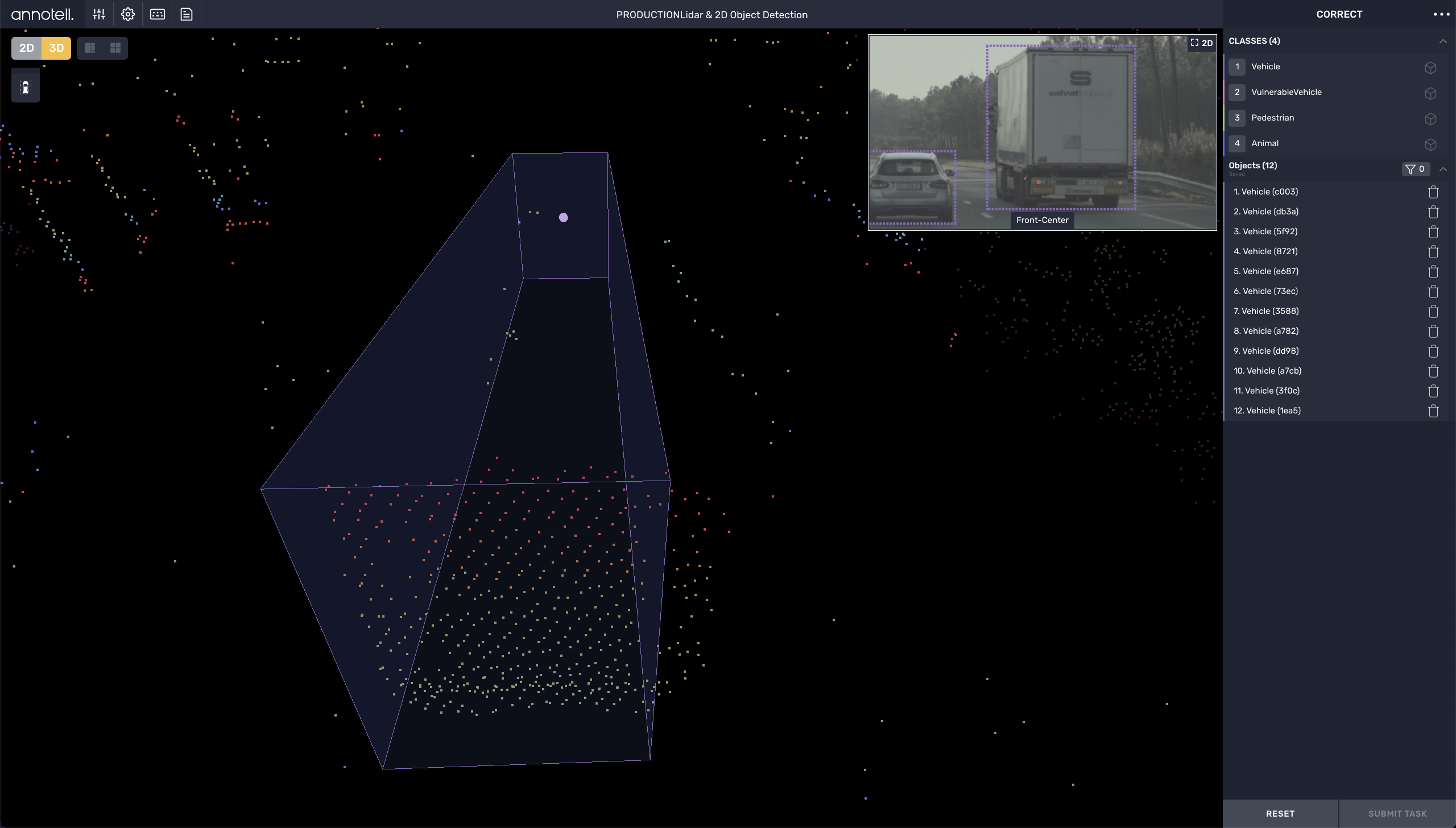Select object 8. Vehicle (a782)
This screenshot has height=828, width=1456.
point(1335,331)
